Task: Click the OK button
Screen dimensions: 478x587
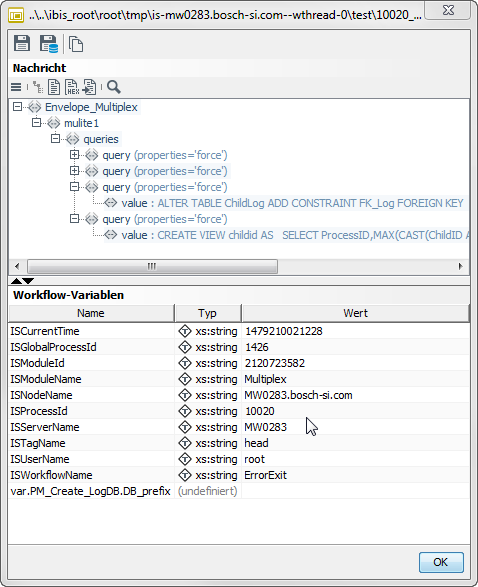Action: click(441, 562)
